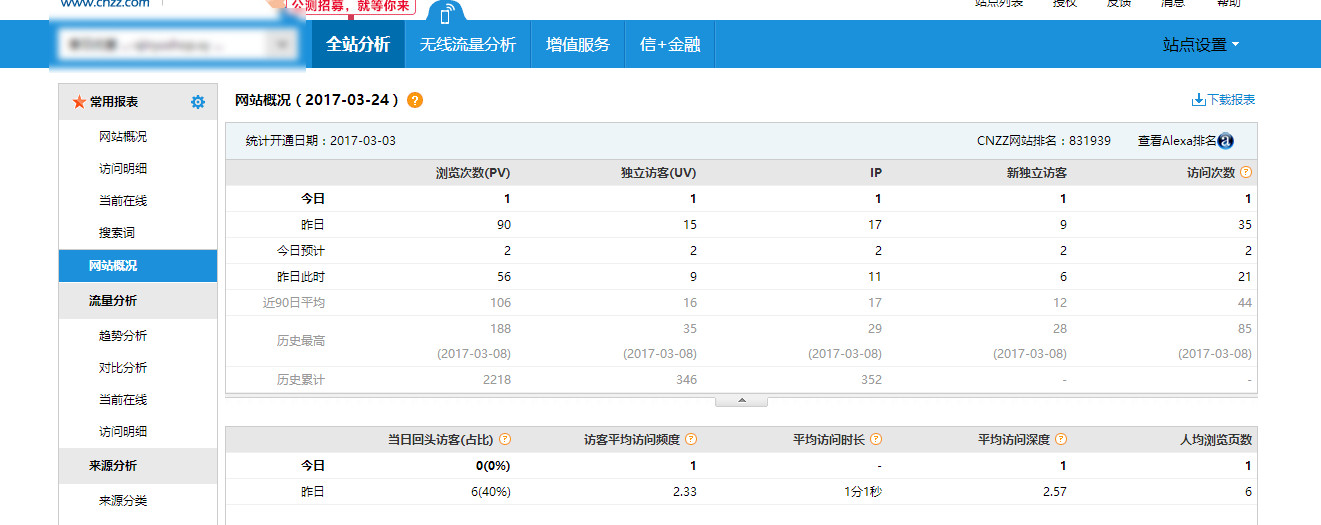
Task: Click 历史累计 UV value 346
Action: pos(686,380)
